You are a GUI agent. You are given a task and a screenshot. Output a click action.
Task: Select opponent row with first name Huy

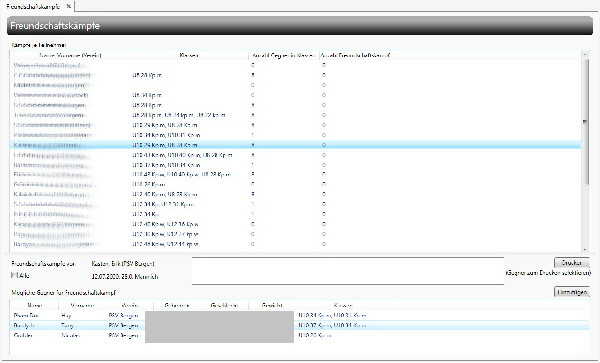coord(299,315)
